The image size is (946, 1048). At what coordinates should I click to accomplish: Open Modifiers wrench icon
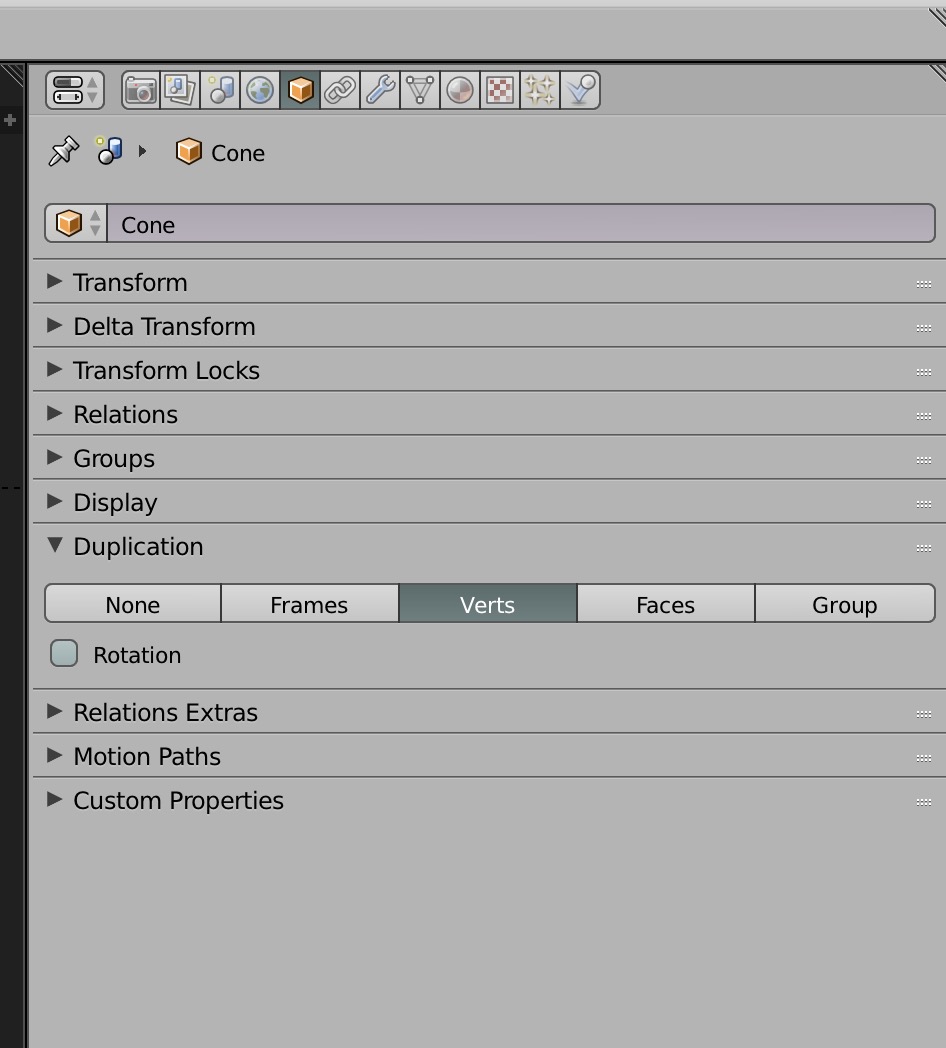pyautogui.click(x=380, y=90)
